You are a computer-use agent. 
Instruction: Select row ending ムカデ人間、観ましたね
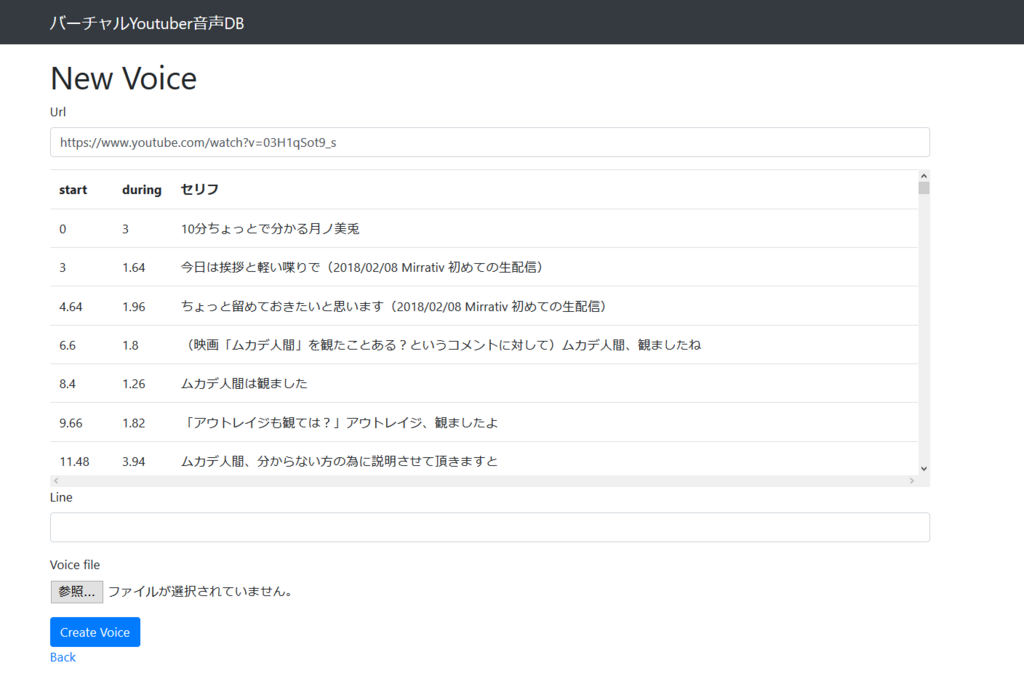pos(484,345)
